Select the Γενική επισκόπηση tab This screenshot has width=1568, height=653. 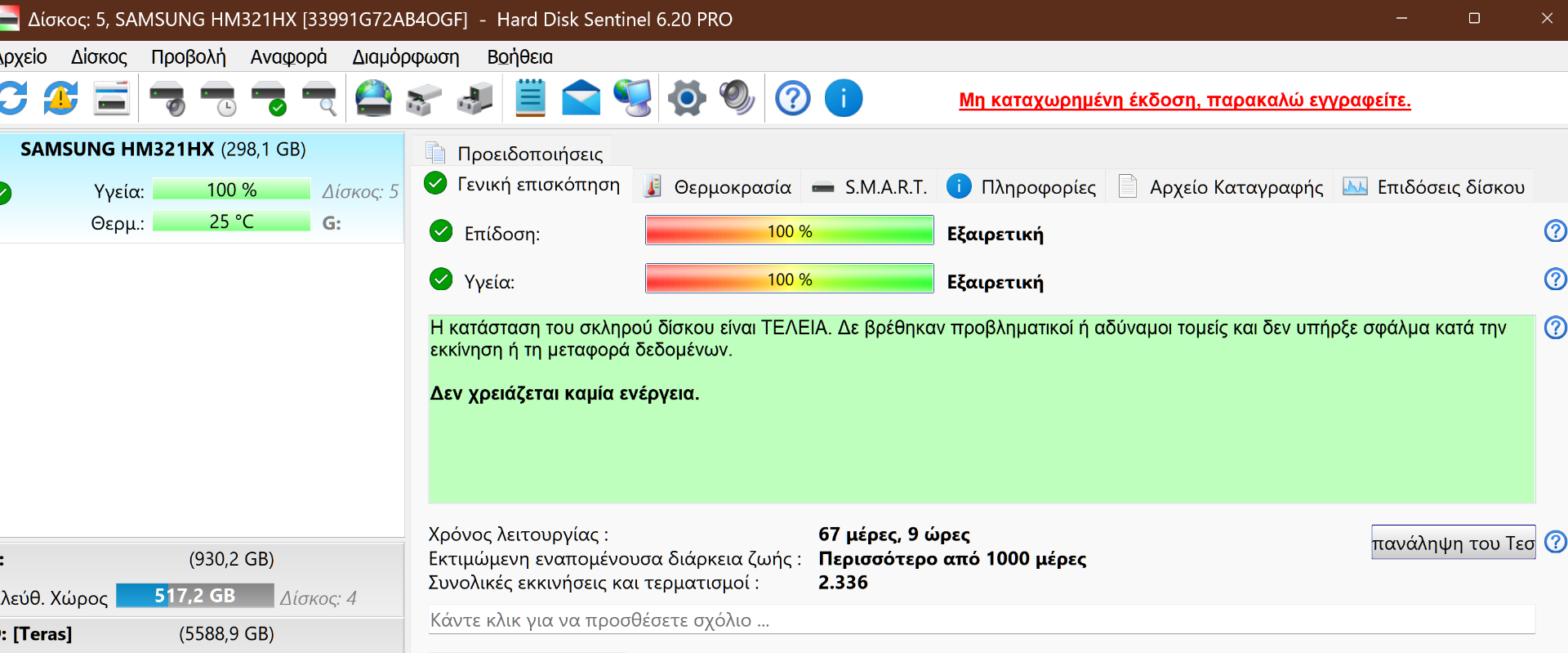point(523,185)
